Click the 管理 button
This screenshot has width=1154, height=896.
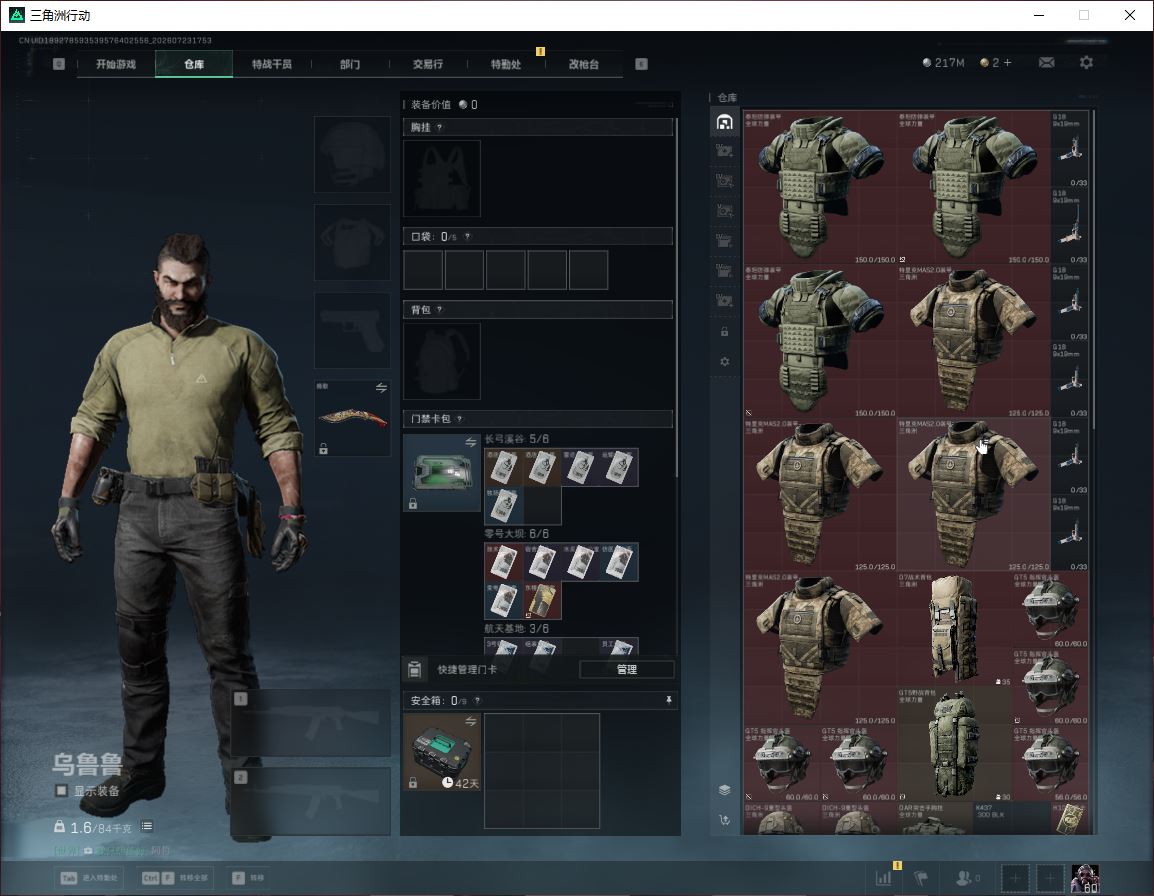pyautogui.click(x=626, y=669)
